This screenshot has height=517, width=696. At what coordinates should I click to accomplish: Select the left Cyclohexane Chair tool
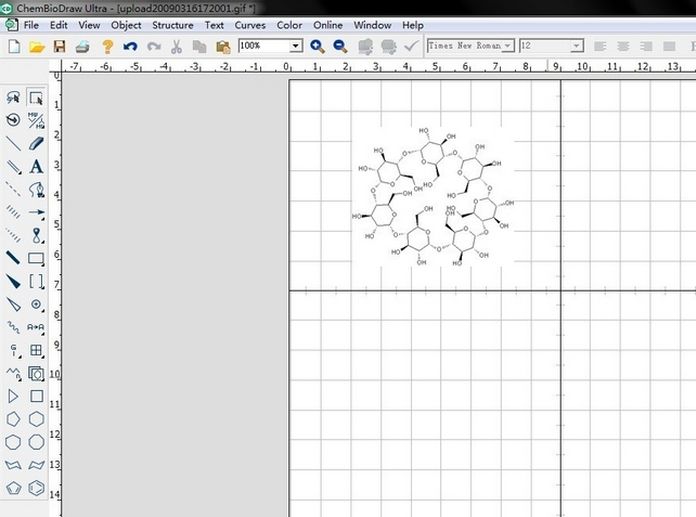13,465
